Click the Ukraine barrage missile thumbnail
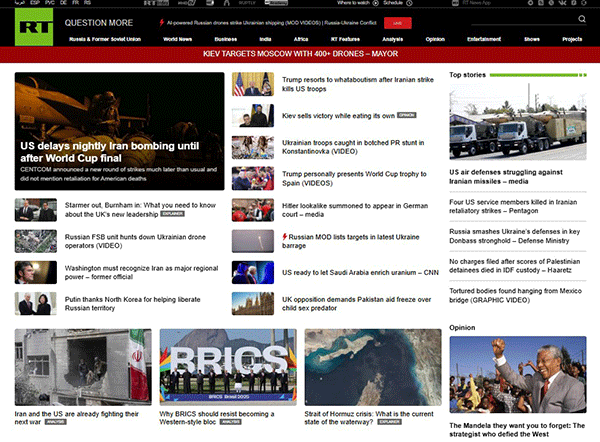This screenshot has width=600, height=442. coord(253,241)
